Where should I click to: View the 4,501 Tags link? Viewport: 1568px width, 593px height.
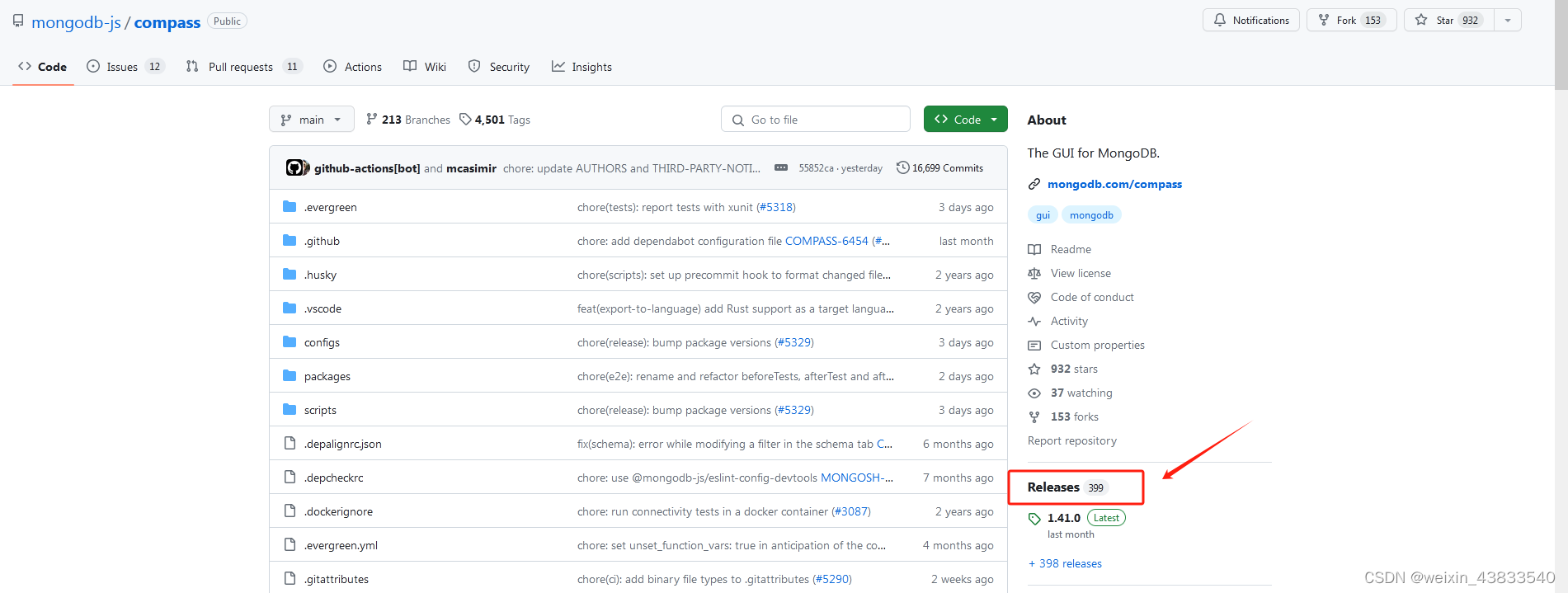[495, 120]
